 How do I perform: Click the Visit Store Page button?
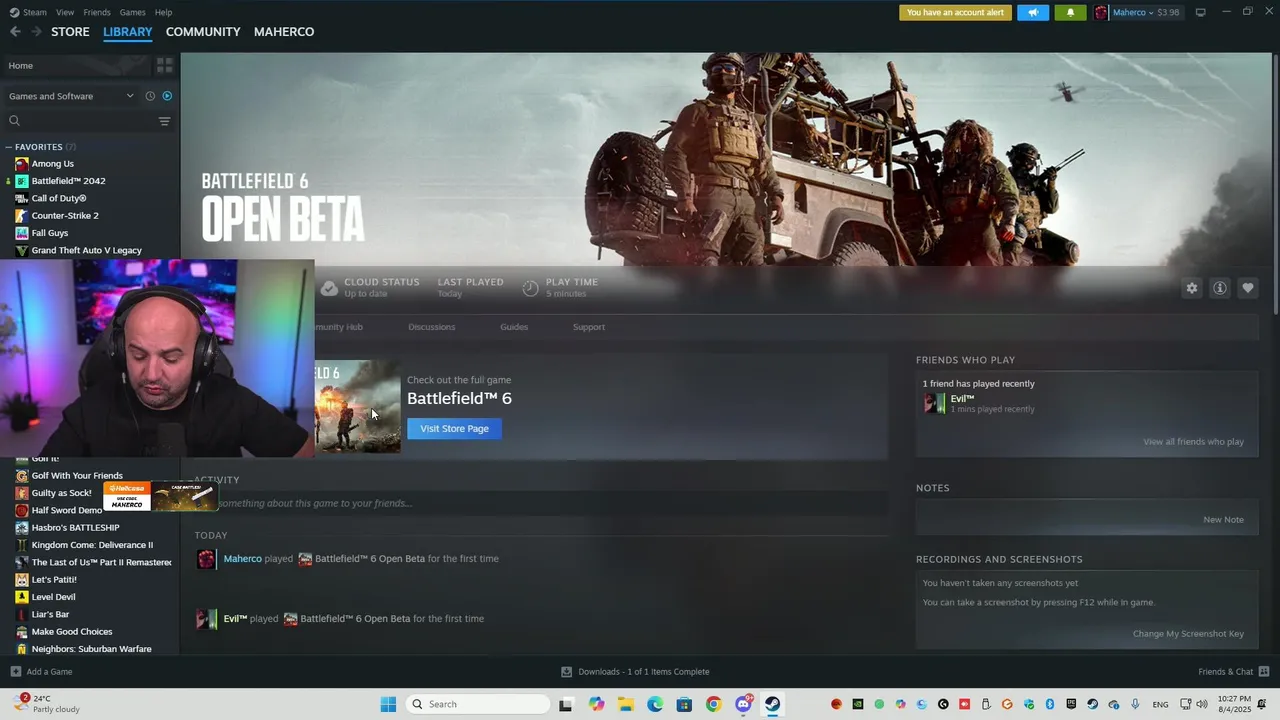click(x=454, y=429)
